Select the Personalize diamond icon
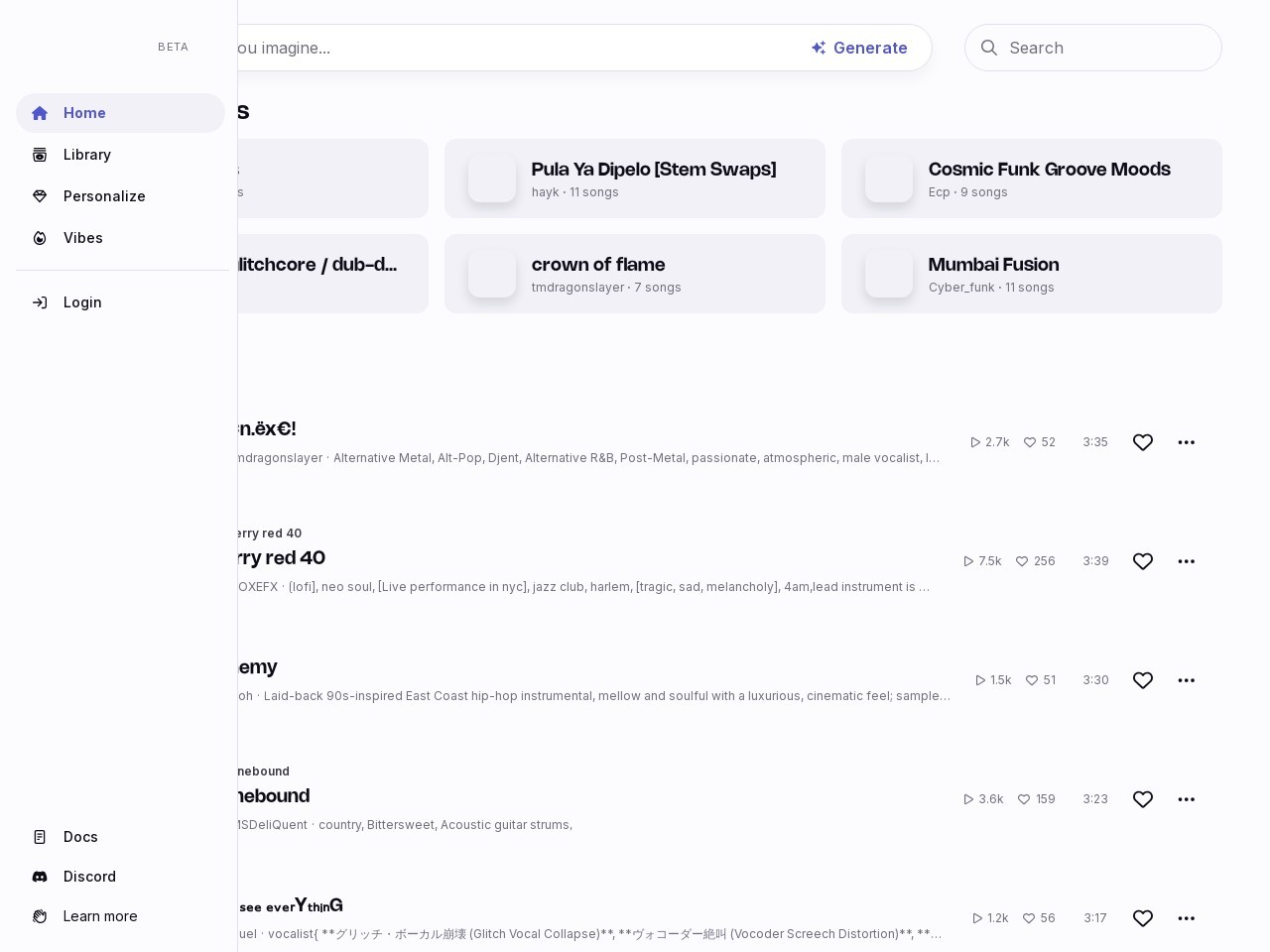Image resolution: width=1270 pixels, height=952 pixels. tap(40, 196)
